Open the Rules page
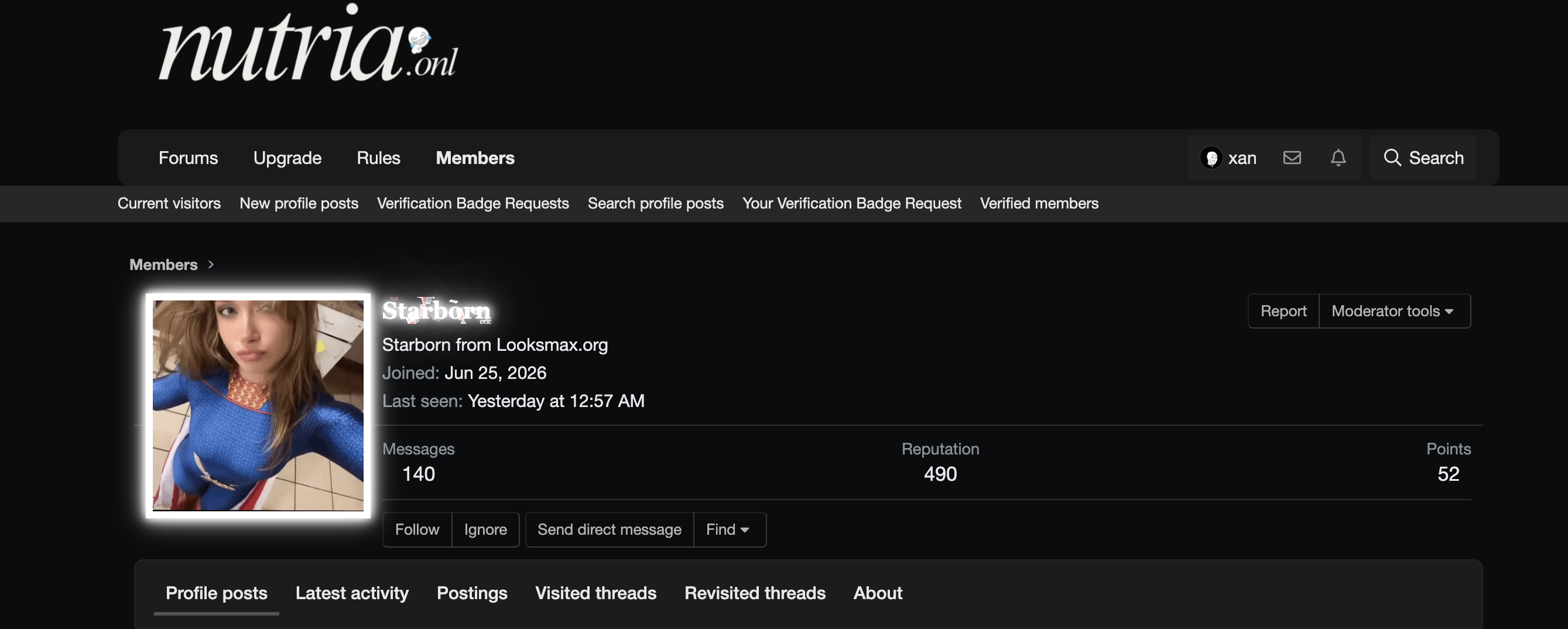 379,158
